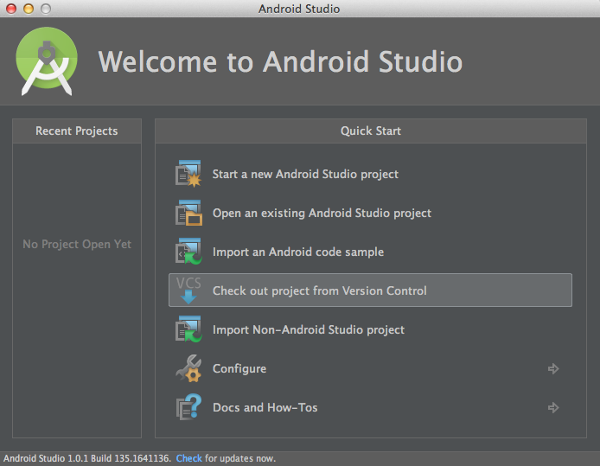Click the Android Studio build version text
This screenshot has height=466, width=600.
[87, 458]
